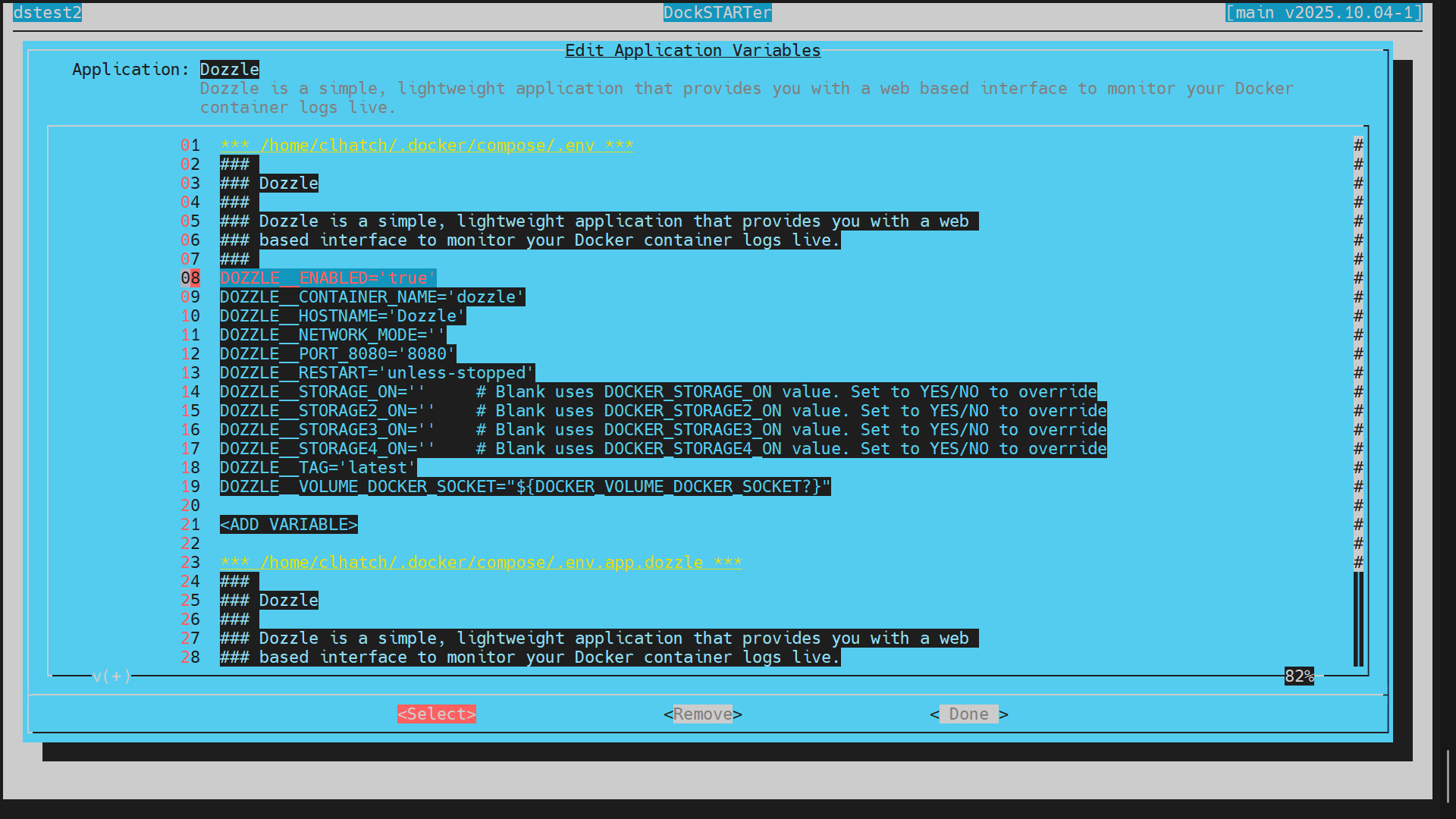The width and height of the screenshot is (1456, 819).
Task: Select the DOZZLE__NETWORK_MODE variable line
Action: coord(332,335)
